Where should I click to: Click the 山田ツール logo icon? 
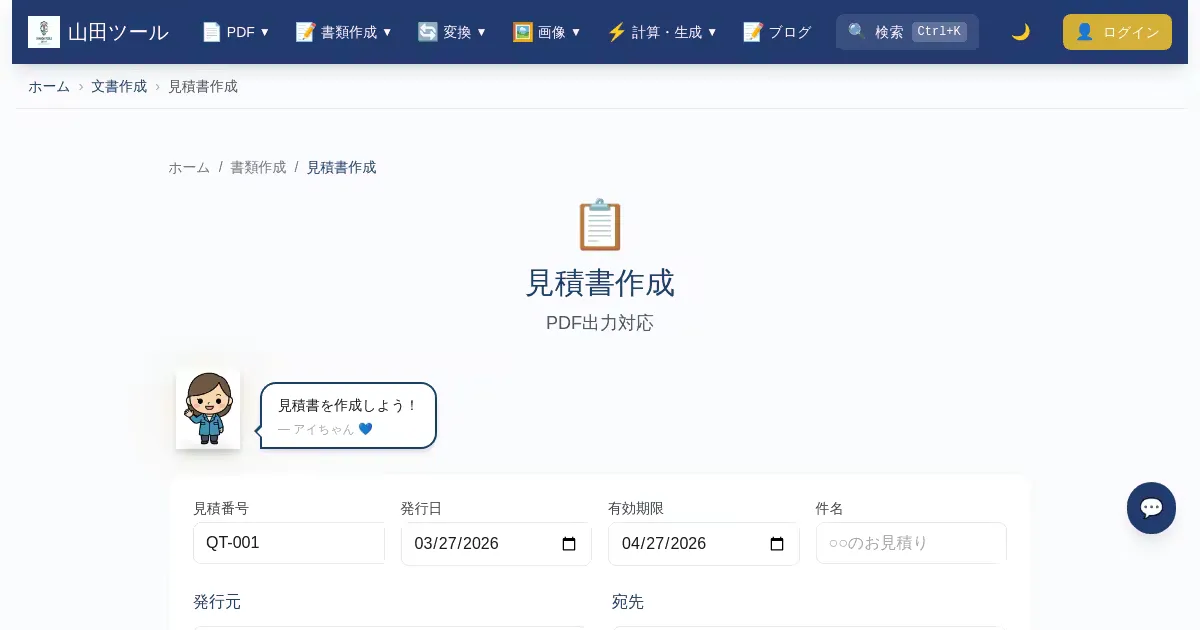tap(44, 32)
